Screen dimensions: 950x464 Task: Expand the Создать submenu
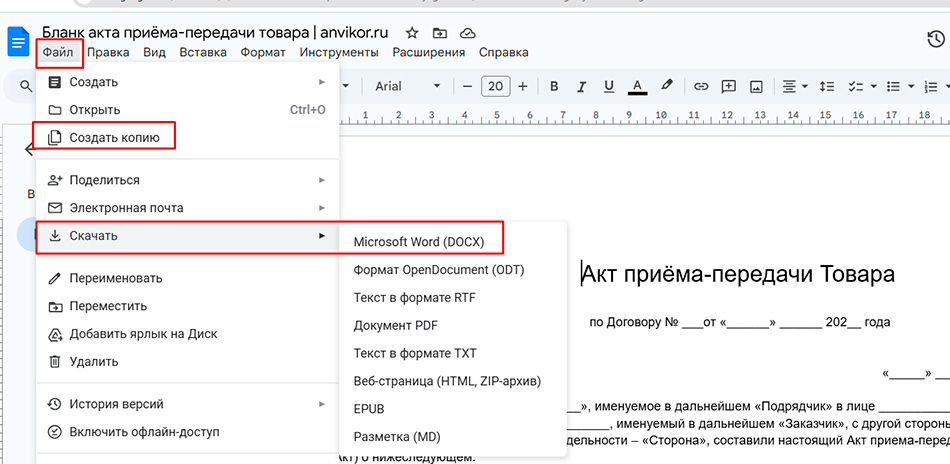188,82
